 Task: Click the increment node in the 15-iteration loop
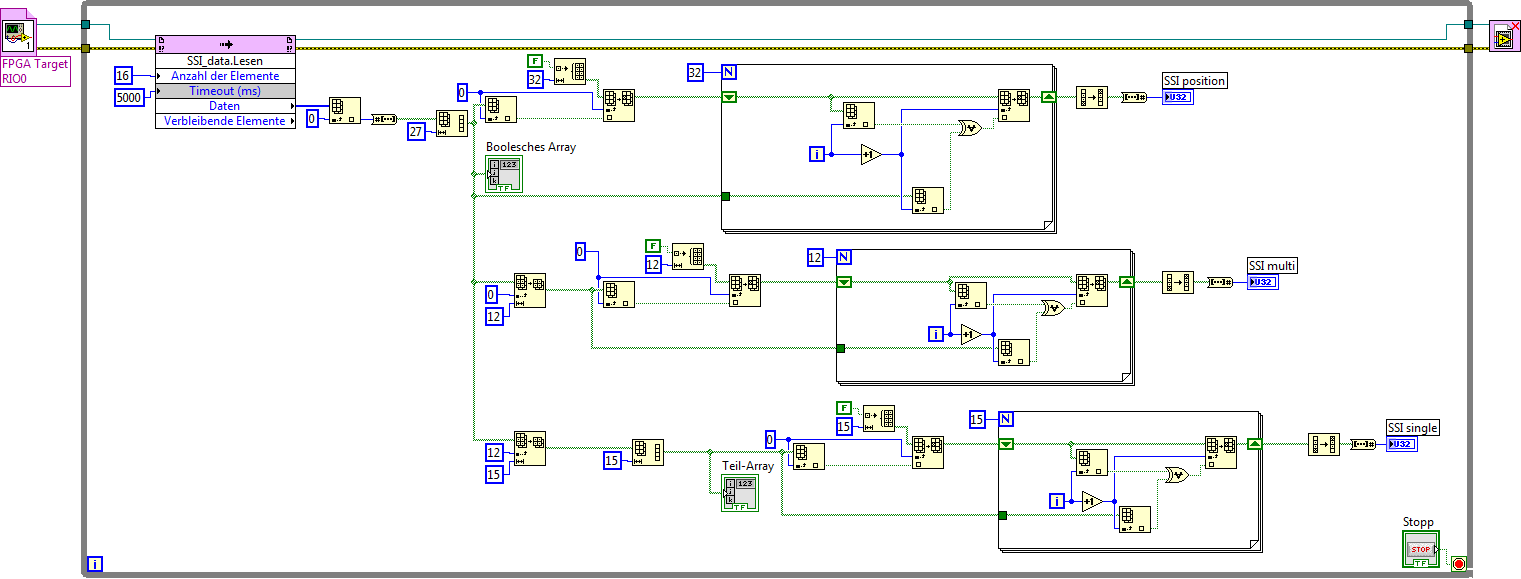1092,500
